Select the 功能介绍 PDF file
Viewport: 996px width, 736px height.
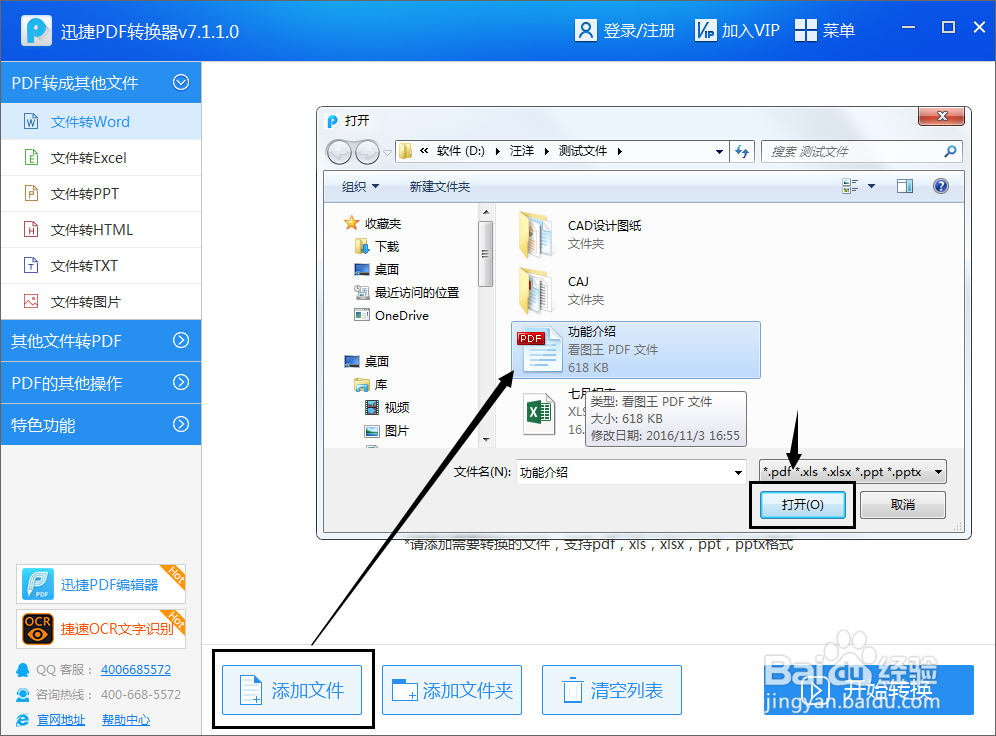[x=635, y=350]
